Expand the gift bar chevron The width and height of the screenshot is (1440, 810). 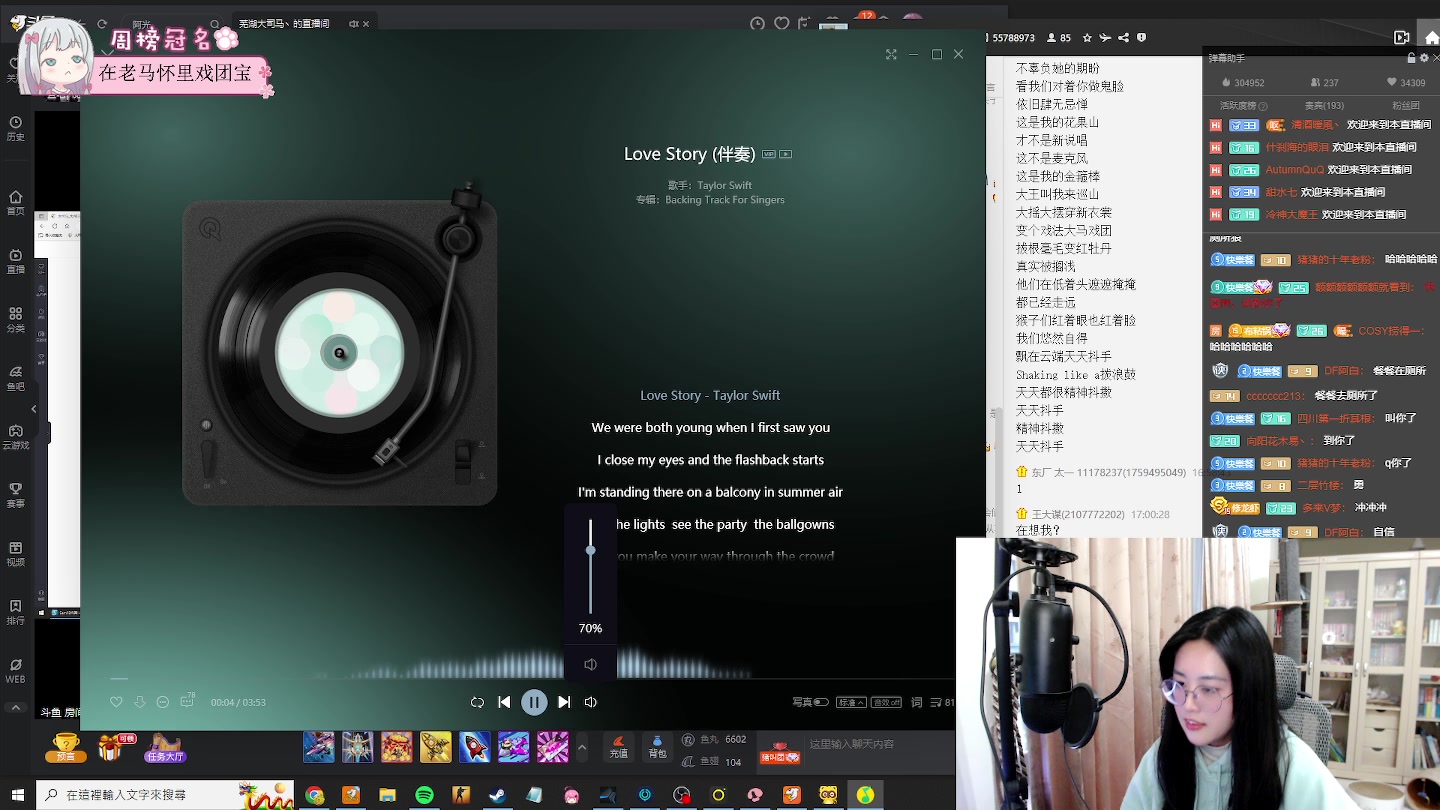tap(583, 747)
